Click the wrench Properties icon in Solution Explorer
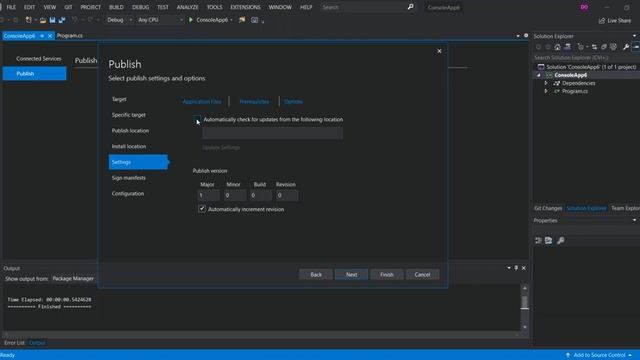The width and height of the screenshot is (640, 360). click(626, 47)
